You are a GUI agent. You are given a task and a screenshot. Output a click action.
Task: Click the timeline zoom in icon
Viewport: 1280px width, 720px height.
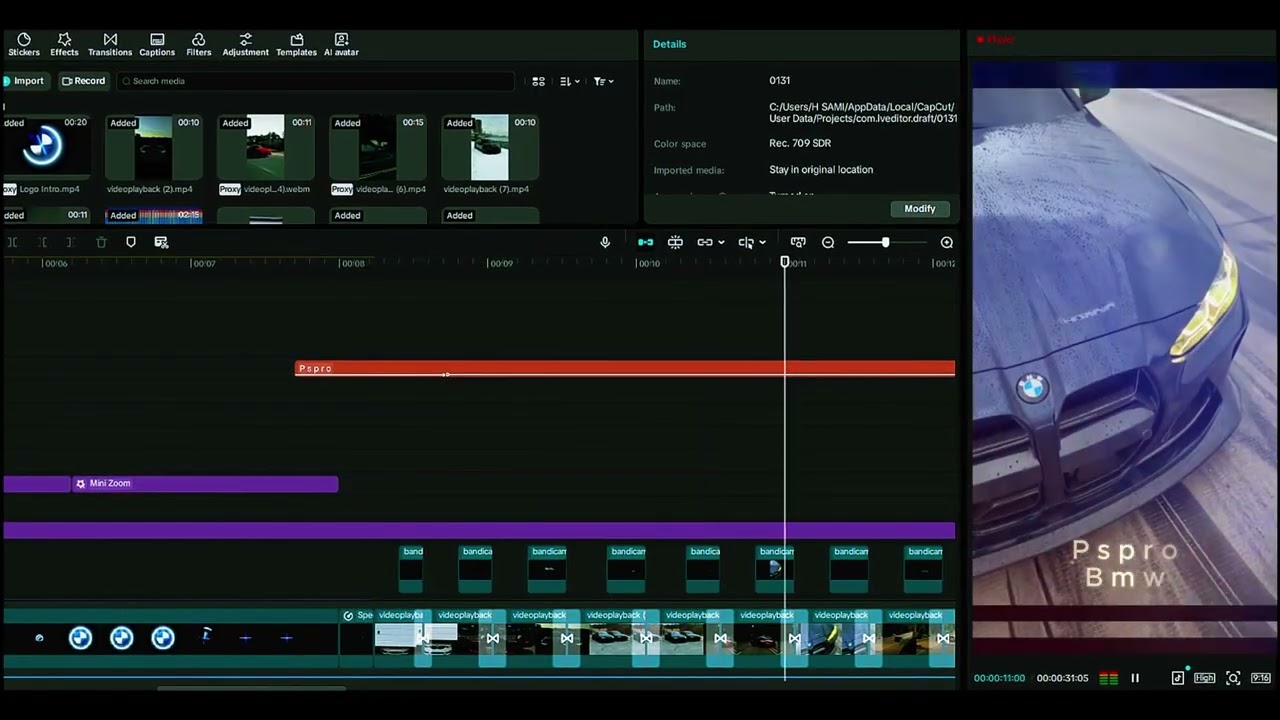pyautogui.click(x=946, y=242)
